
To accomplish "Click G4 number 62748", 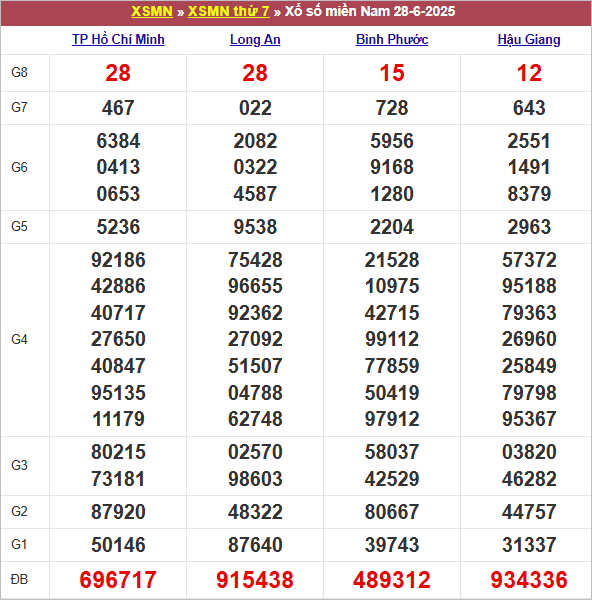I will point(255,419).
